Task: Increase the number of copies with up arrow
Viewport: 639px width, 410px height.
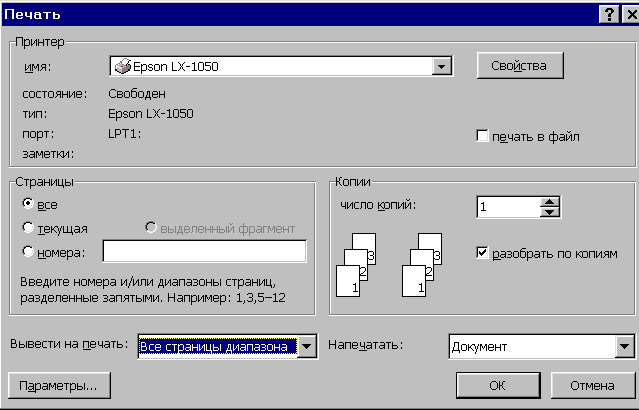Action: coord(550,202)
